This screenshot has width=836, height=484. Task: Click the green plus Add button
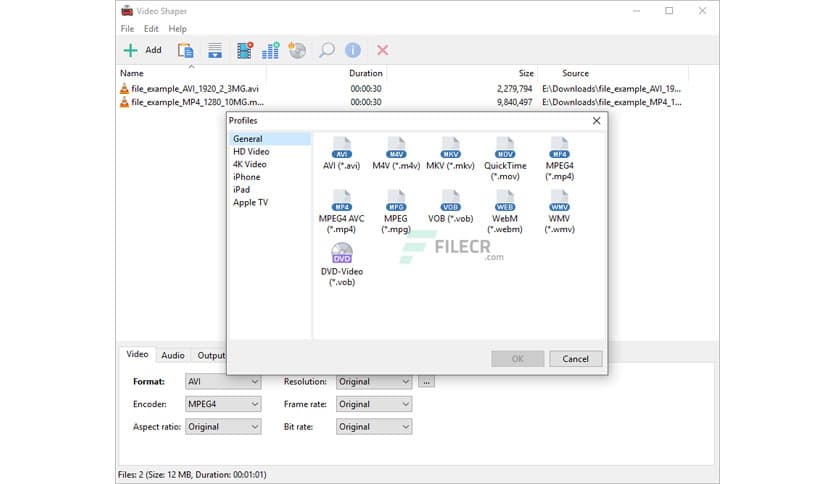pyautogui.click(x=142, y=50)
